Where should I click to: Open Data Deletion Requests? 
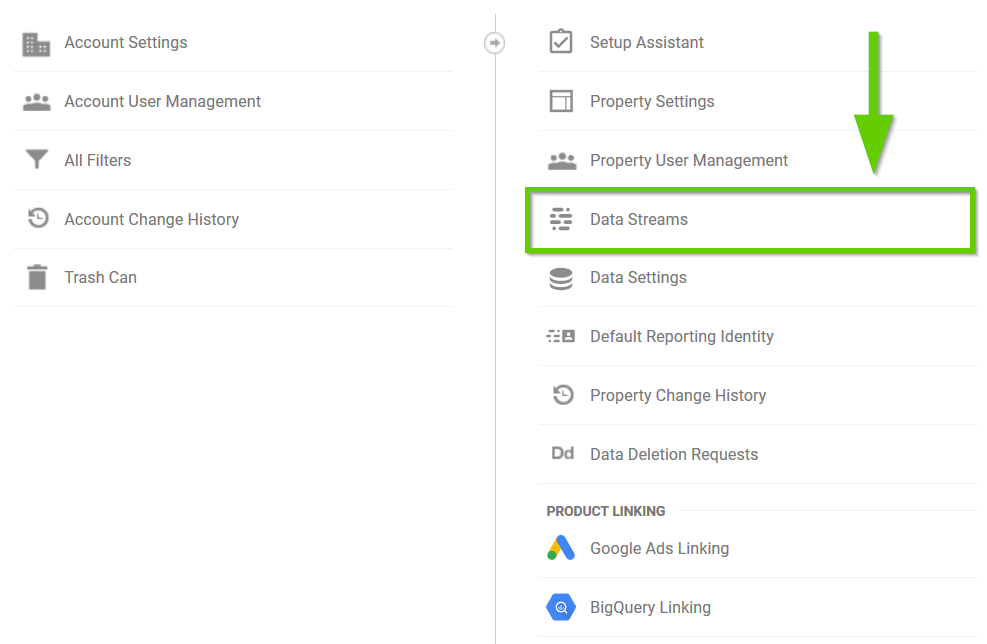(674, 454)
